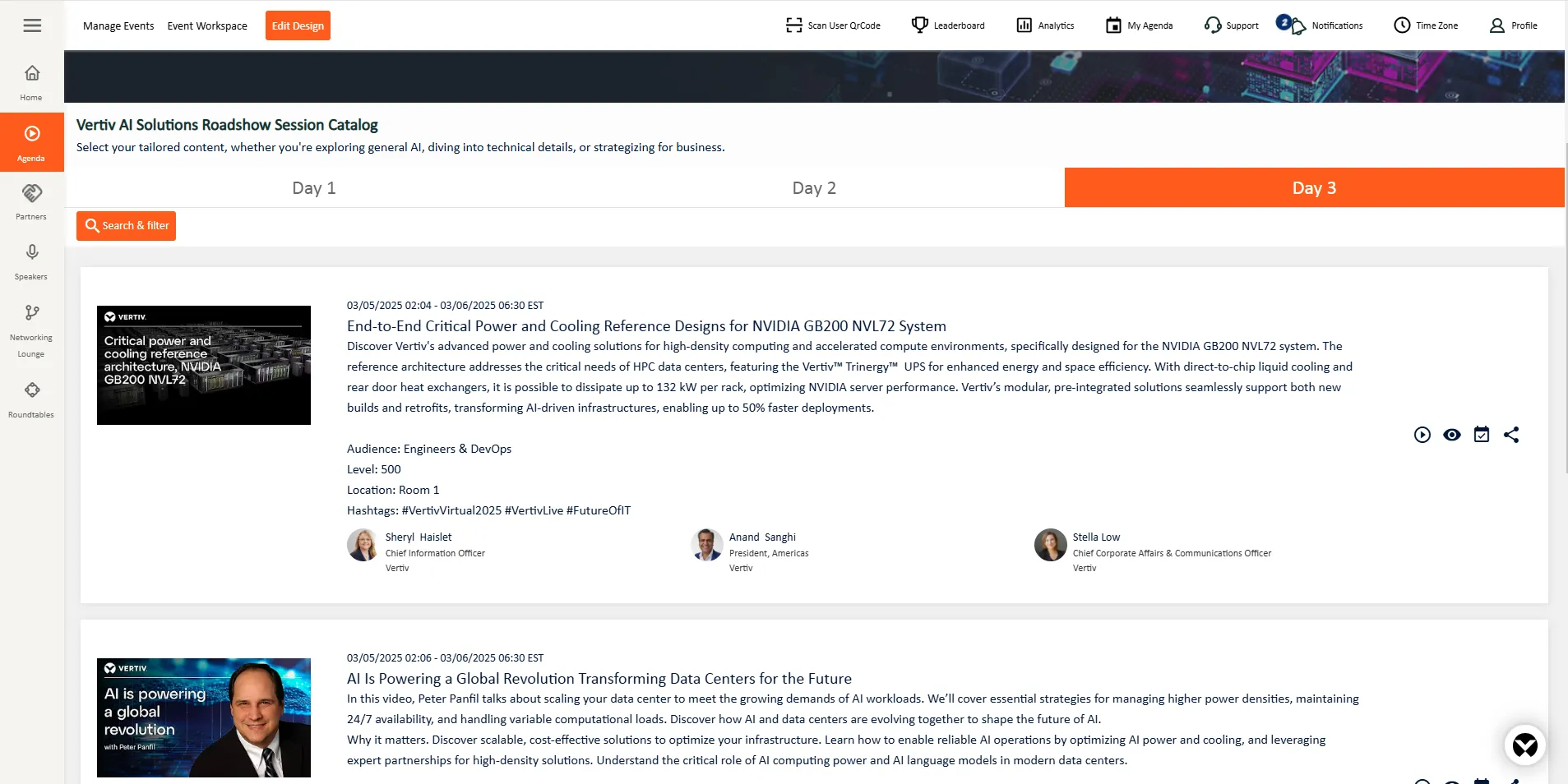Click Anand Sanghi's avatar photo
Viewport: 1568px width, 784px height.
(x=706, y=545)
